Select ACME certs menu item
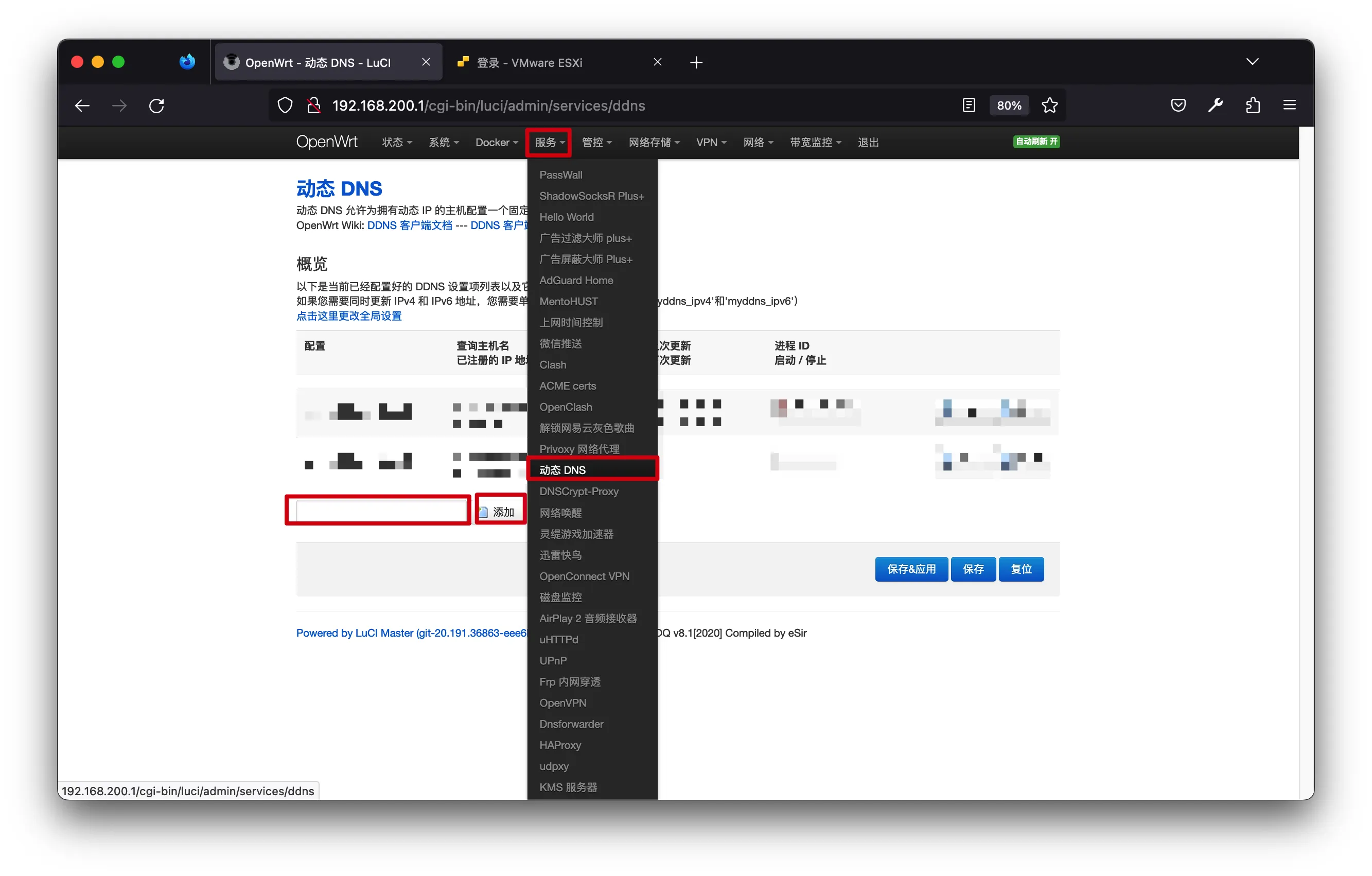 click(592, 386)
